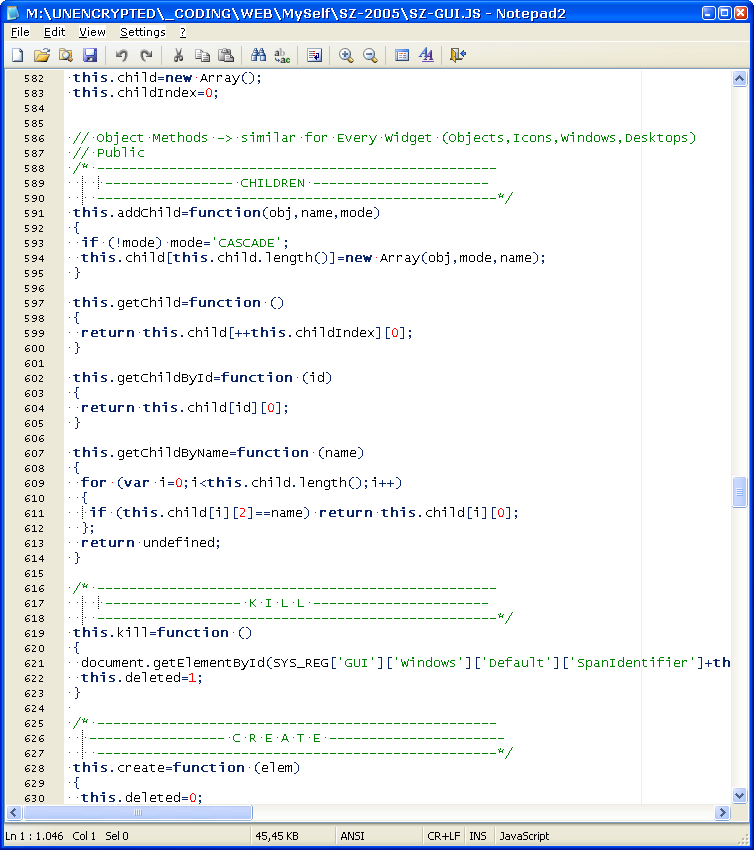Click the 'CHILDREN' comment header
Image resolution: width=754 pixels, height=850 pixels.
[272, 183]
